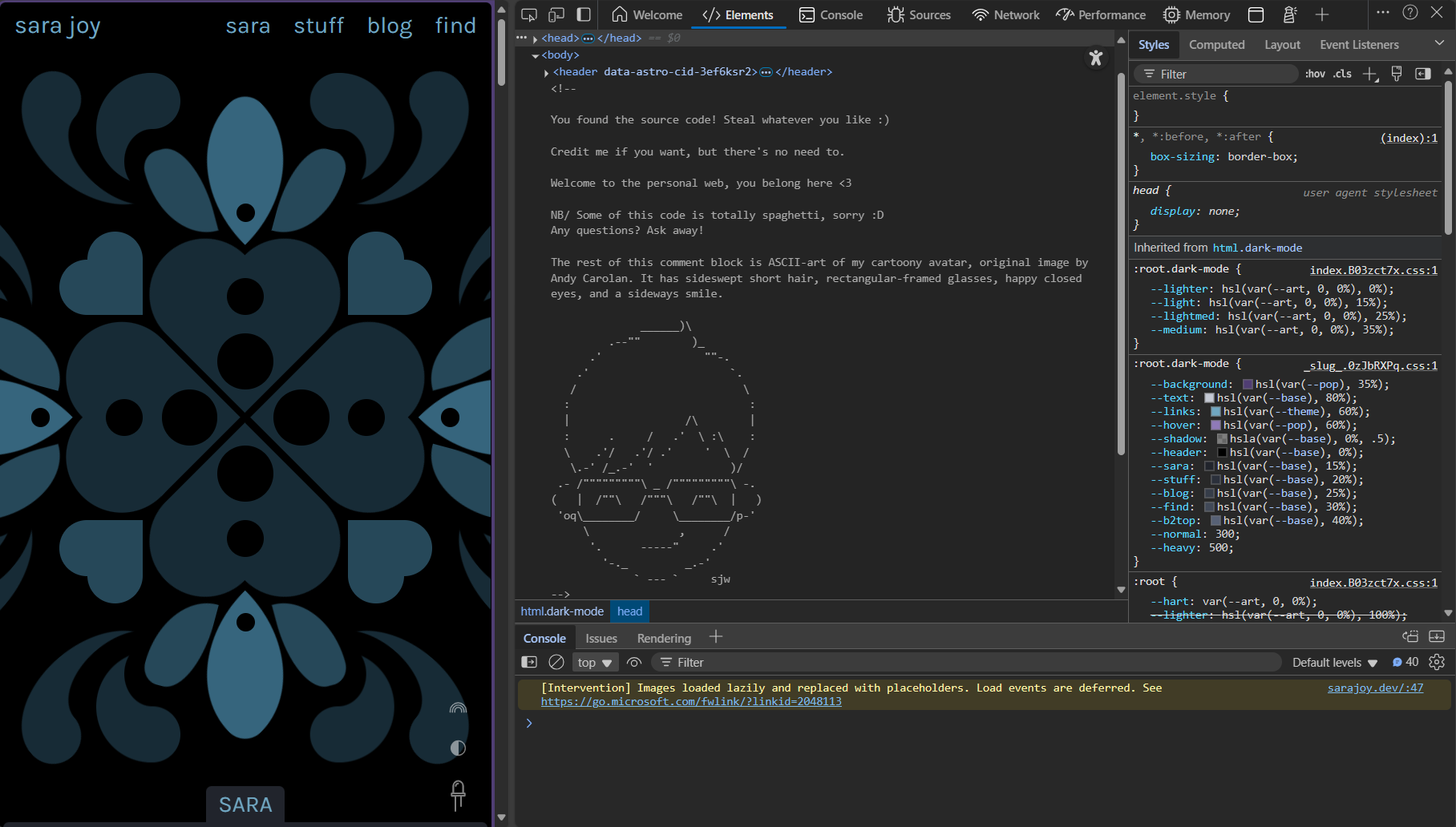Click the SARA button at page bottom
Screen dimensions: 1456x827
[x=245, y=805]
